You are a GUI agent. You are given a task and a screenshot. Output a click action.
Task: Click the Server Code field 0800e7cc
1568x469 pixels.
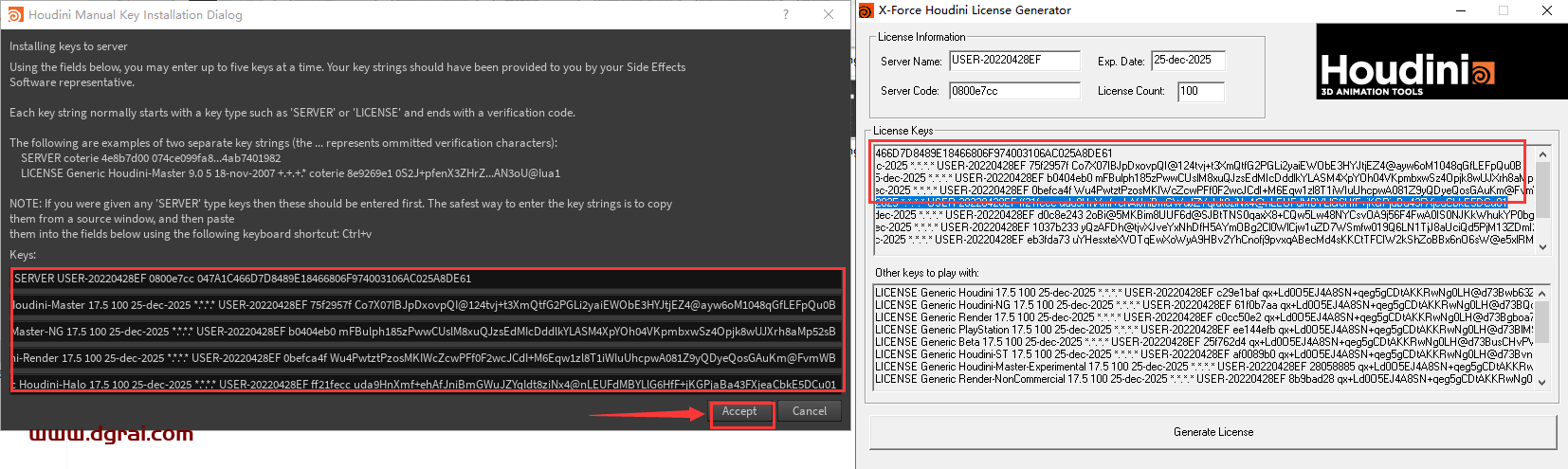(x=1014, y=91)
